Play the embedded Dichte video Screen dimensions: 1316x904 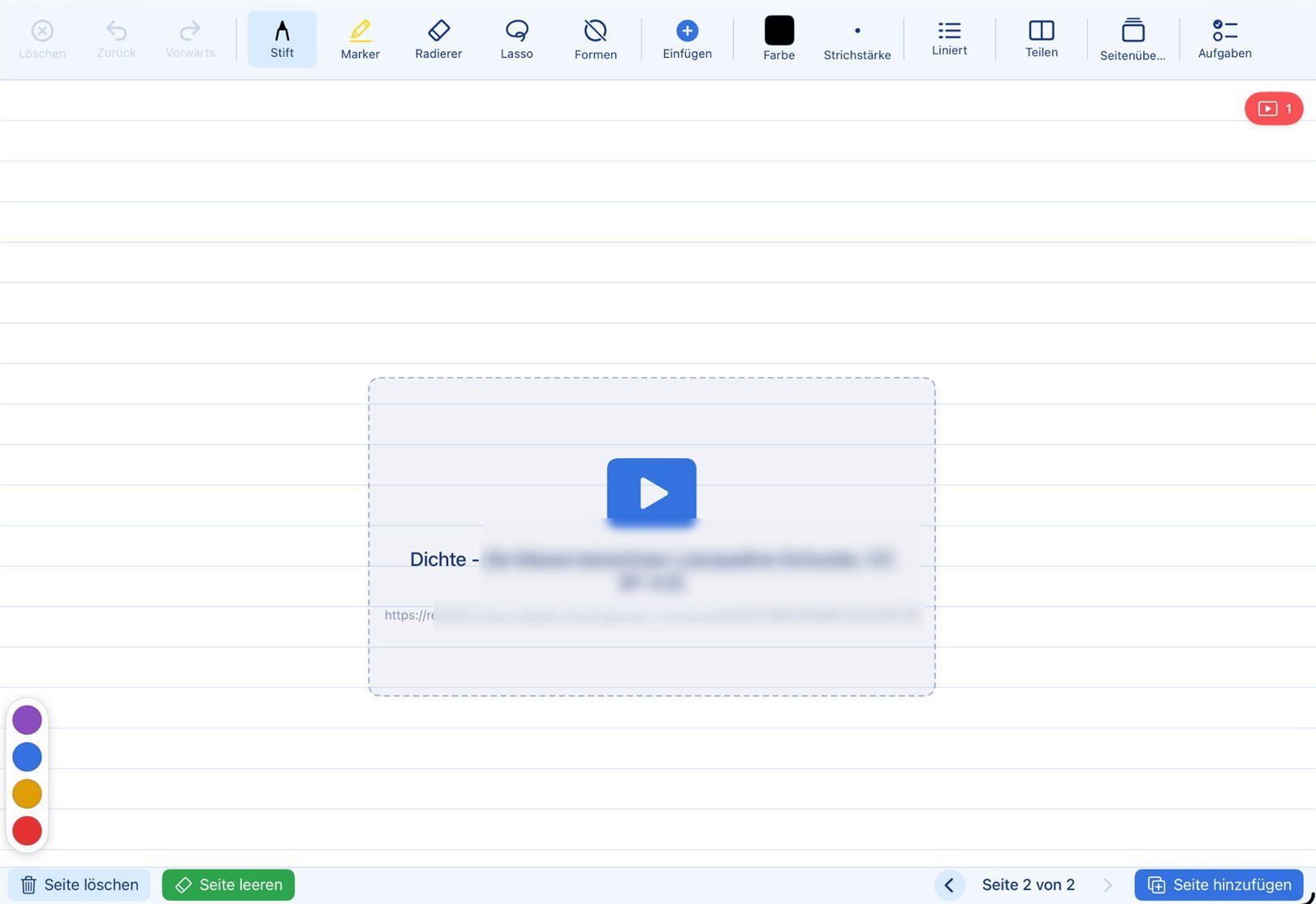tap(651, 492)
